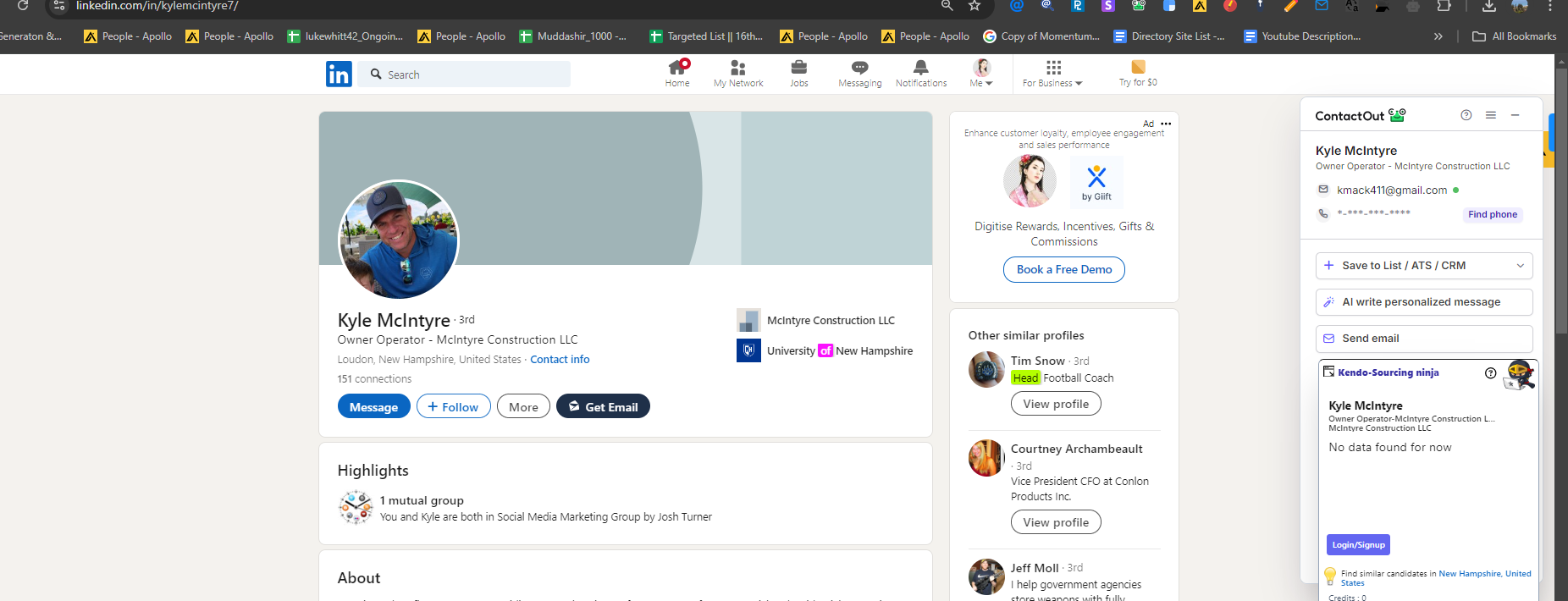Open lukewhitt42_Ongoing bookmark
Viewport: 1568px width, 601px height.
pyautogui.click(x=345, y=36)
